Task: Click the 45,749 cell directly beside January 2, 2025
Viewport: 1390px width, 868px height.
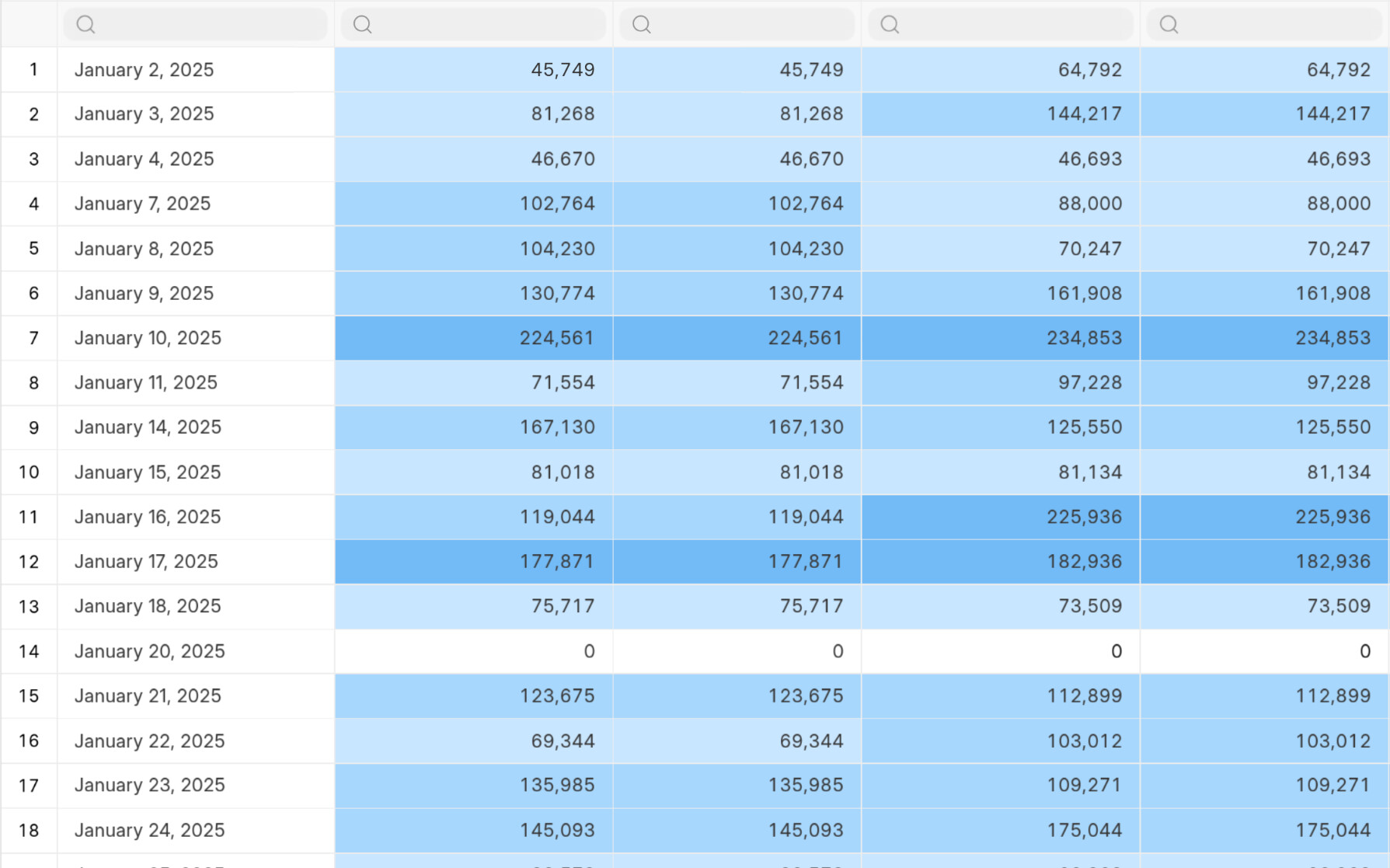Action: [474, 70]
